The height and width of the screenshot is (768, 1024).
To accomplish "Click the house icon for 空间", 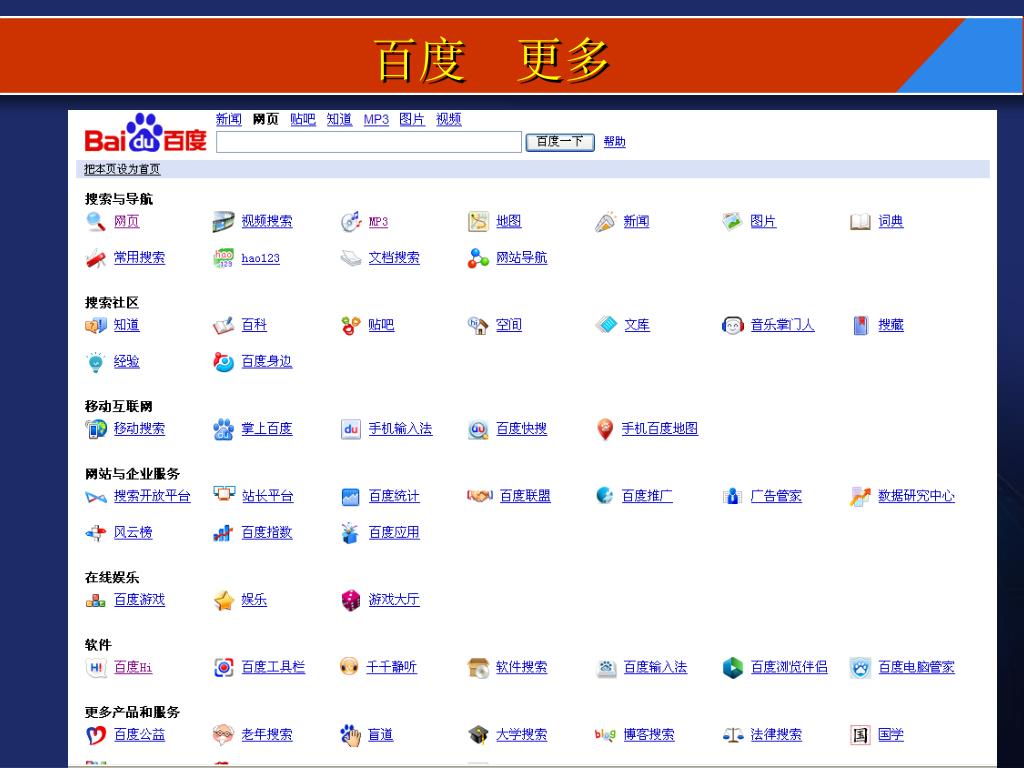I will tap(478, 325).
